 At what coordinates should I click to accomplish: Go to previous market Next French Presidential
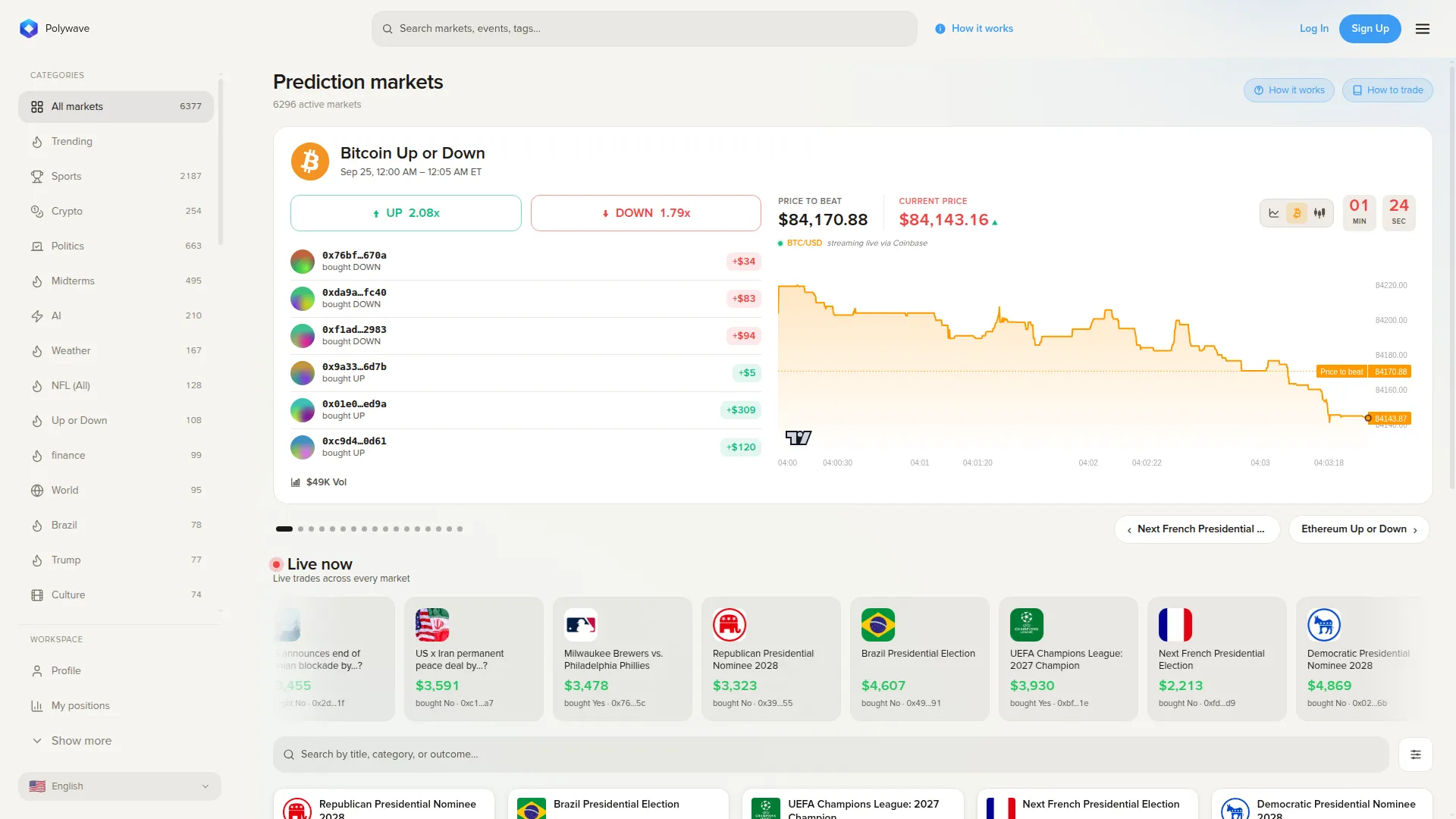click(x=1197, y=529)
